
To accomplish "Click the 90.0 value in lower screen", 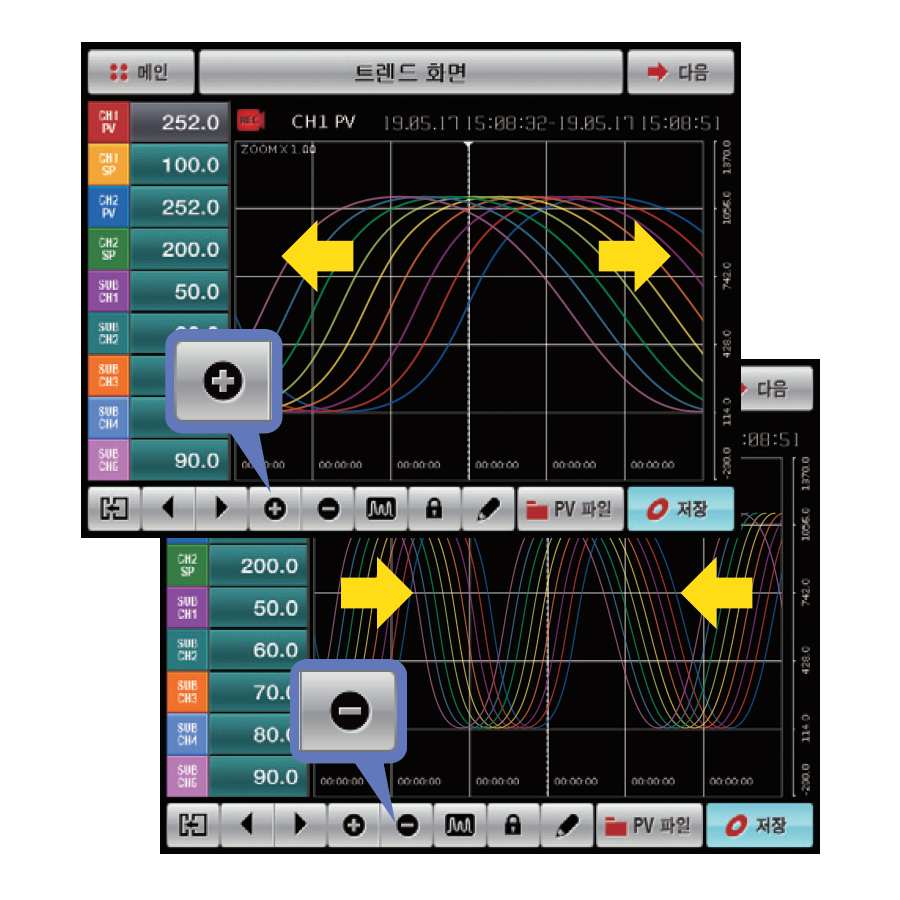I will coord(259,777).
